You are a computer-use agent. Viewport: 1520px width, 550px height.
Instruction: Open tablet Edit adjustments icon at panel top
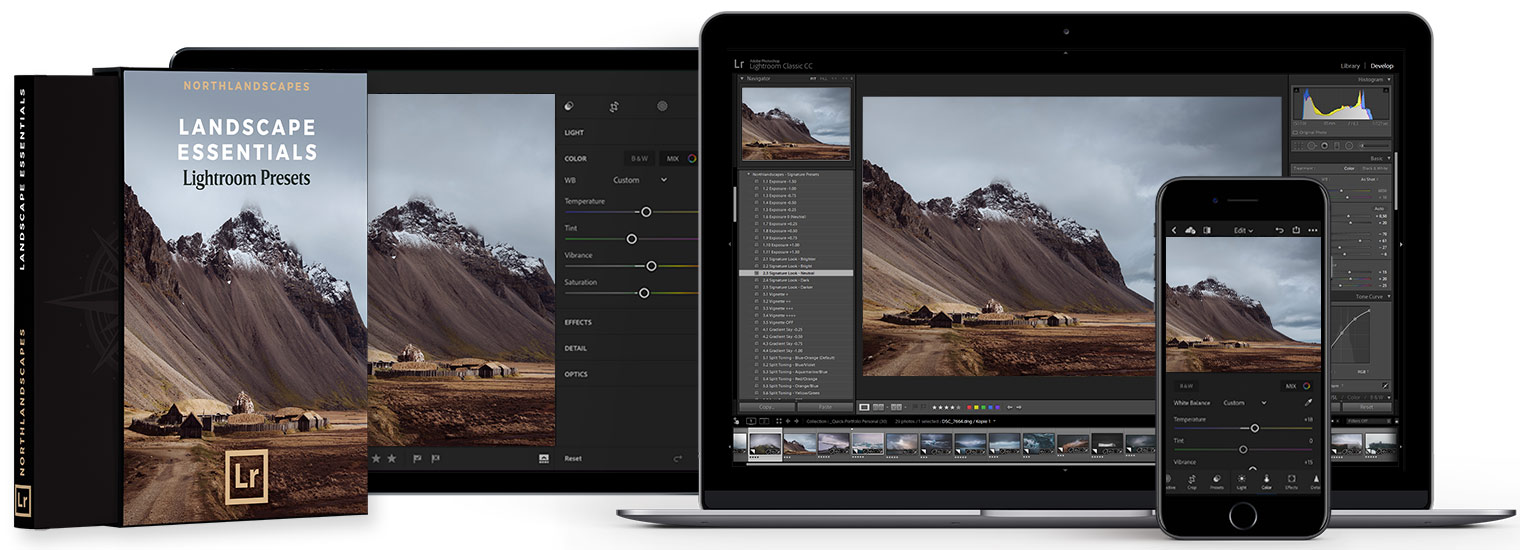(570, 106)
